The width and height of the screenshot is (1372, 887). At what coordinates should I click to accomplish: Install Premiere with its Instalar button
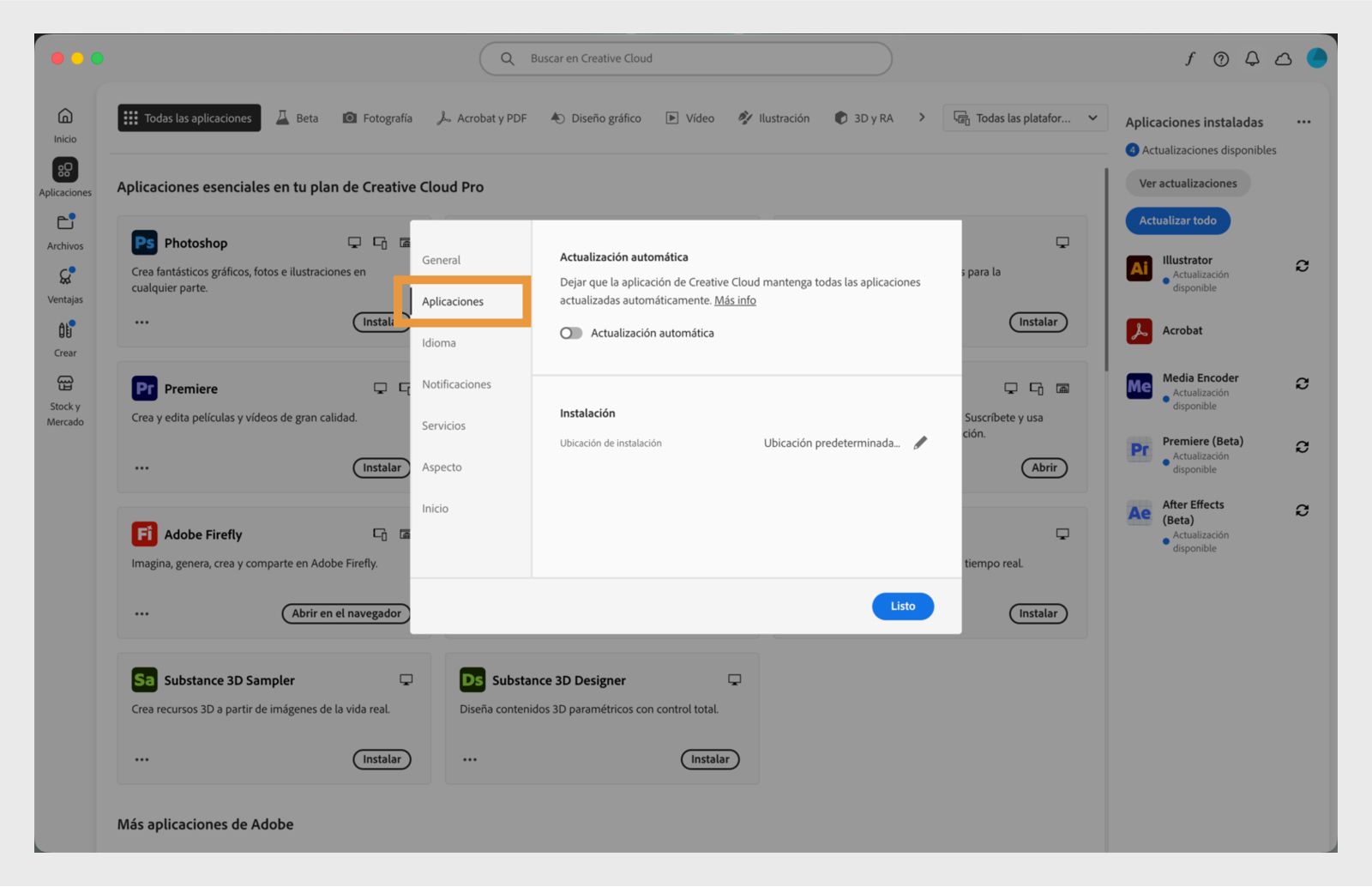click(381, 468)
